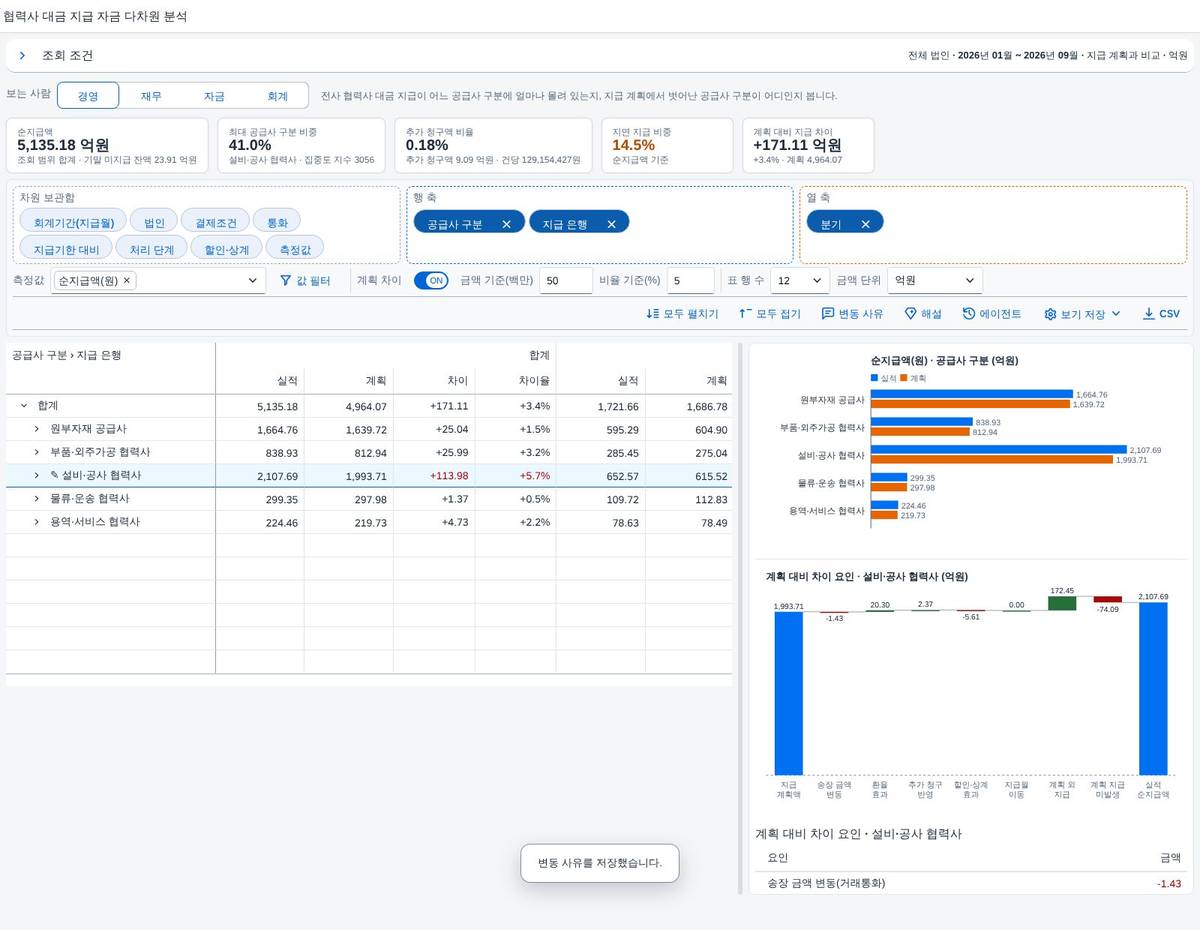Expand the 부품·외주가공 협력사 row

tap(36, 452)
